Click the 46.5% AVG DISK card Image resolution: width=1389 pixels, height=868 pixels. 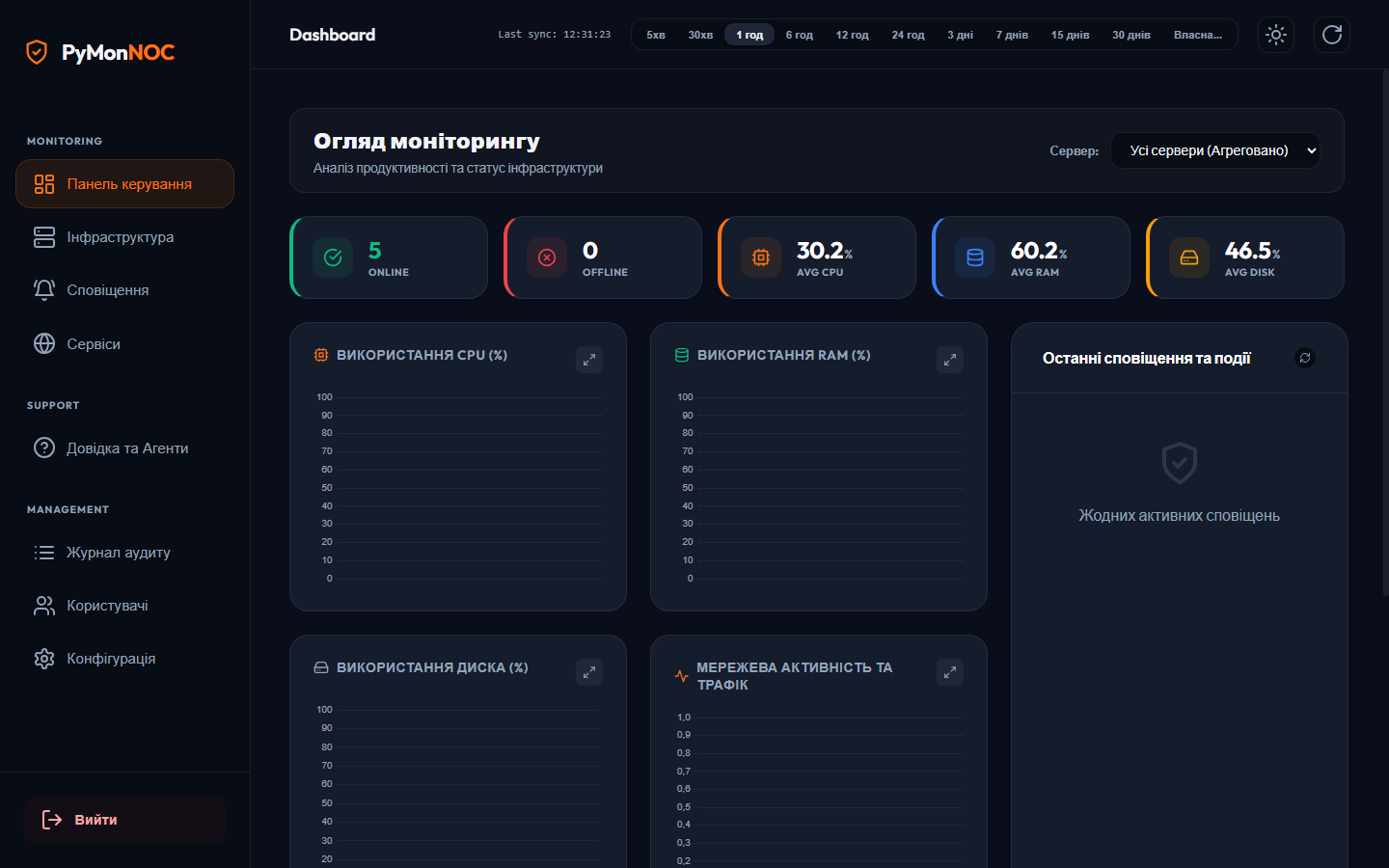point(1245,258)
